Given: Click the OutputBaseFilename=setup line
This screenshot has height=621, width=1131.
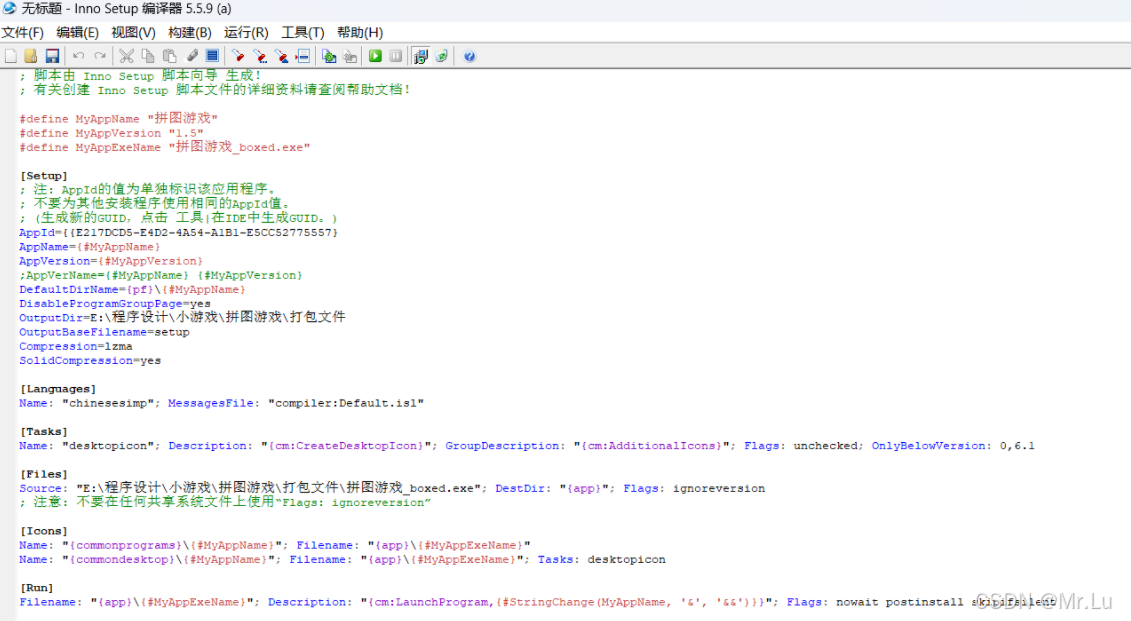Looking at the screenshot, I should pos(105,332).
